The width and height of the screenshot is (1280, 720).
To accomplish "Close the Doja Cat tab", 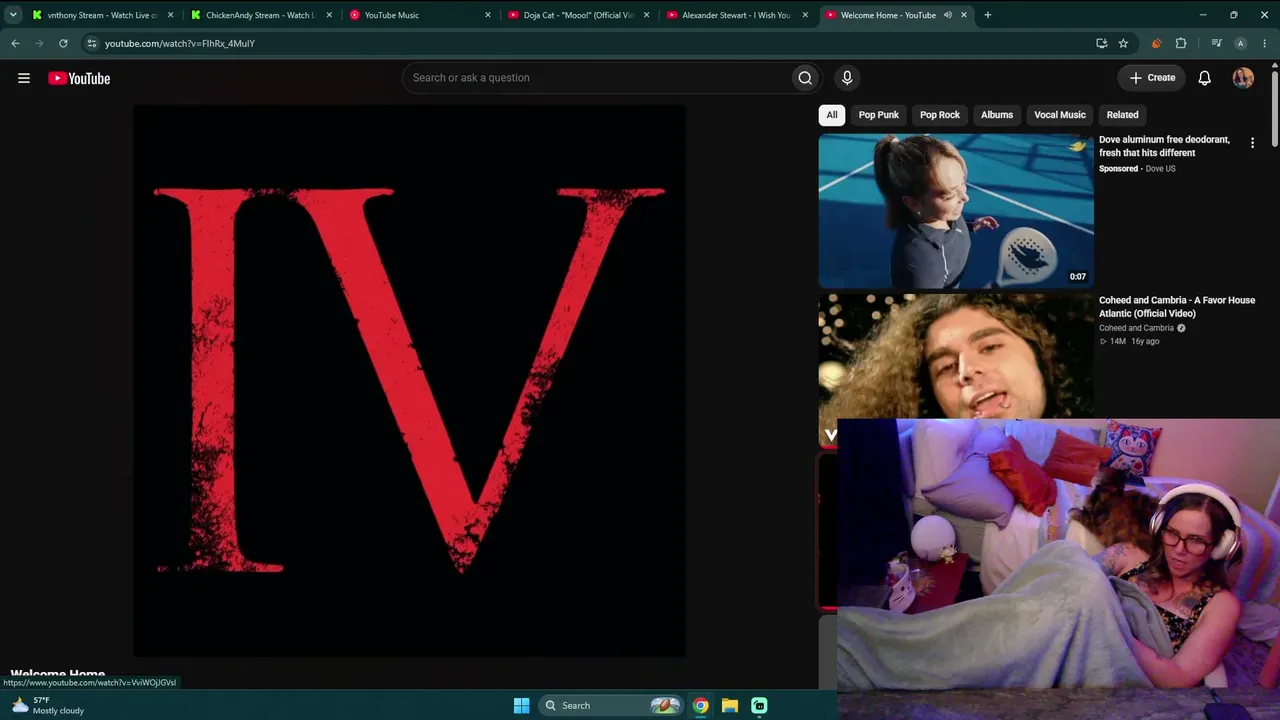I will pos(647,15).
